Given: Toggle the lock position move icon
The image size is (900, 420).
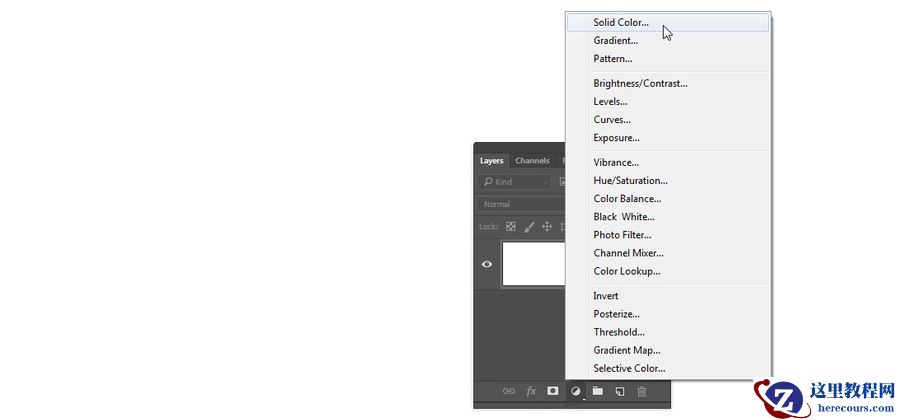Looking at the screenshot, I should click(547, 227).
